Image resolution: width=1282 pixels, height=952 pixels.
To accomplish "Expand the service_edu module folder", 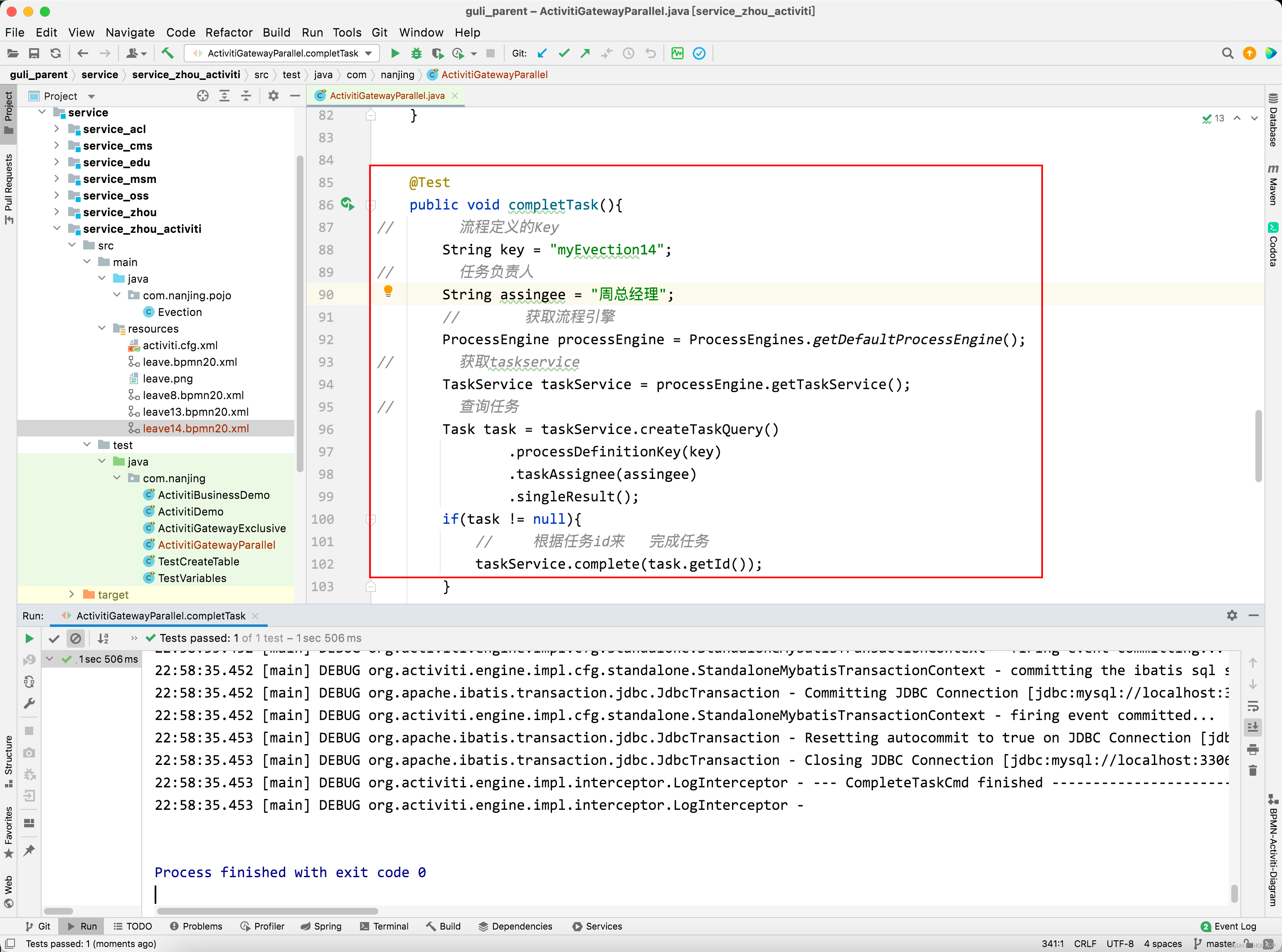I will (x=57, y=163).
